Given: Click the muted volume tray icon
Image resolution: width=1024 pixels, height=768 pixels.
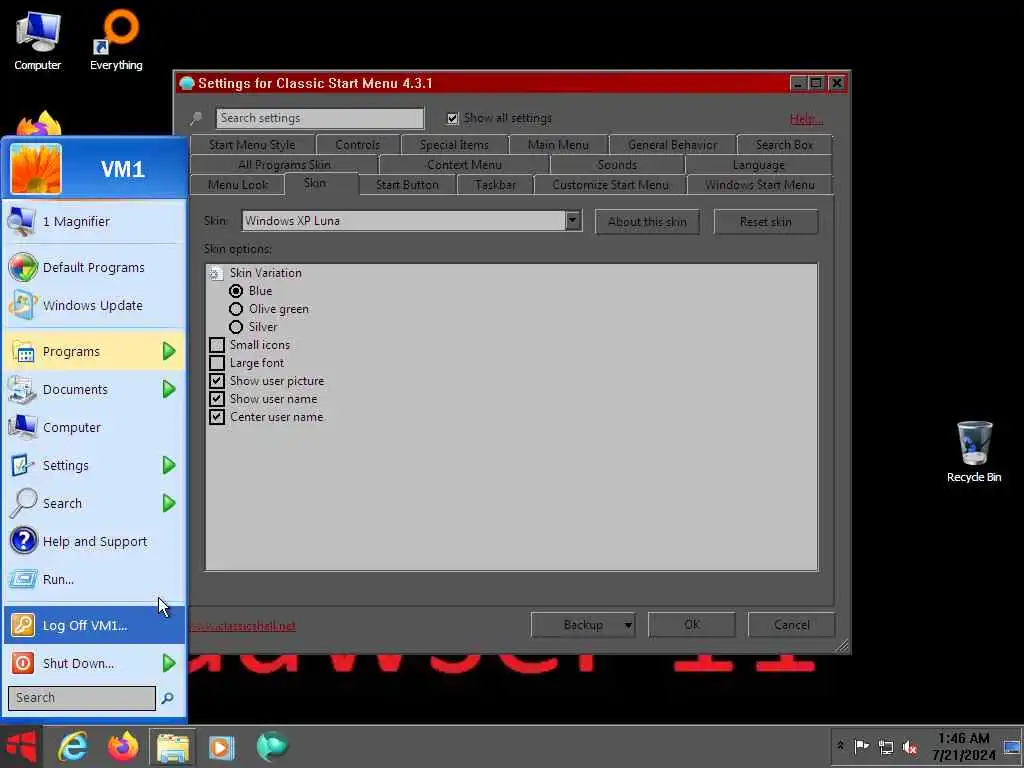Looking at the screenshot, I should (910, 746).
